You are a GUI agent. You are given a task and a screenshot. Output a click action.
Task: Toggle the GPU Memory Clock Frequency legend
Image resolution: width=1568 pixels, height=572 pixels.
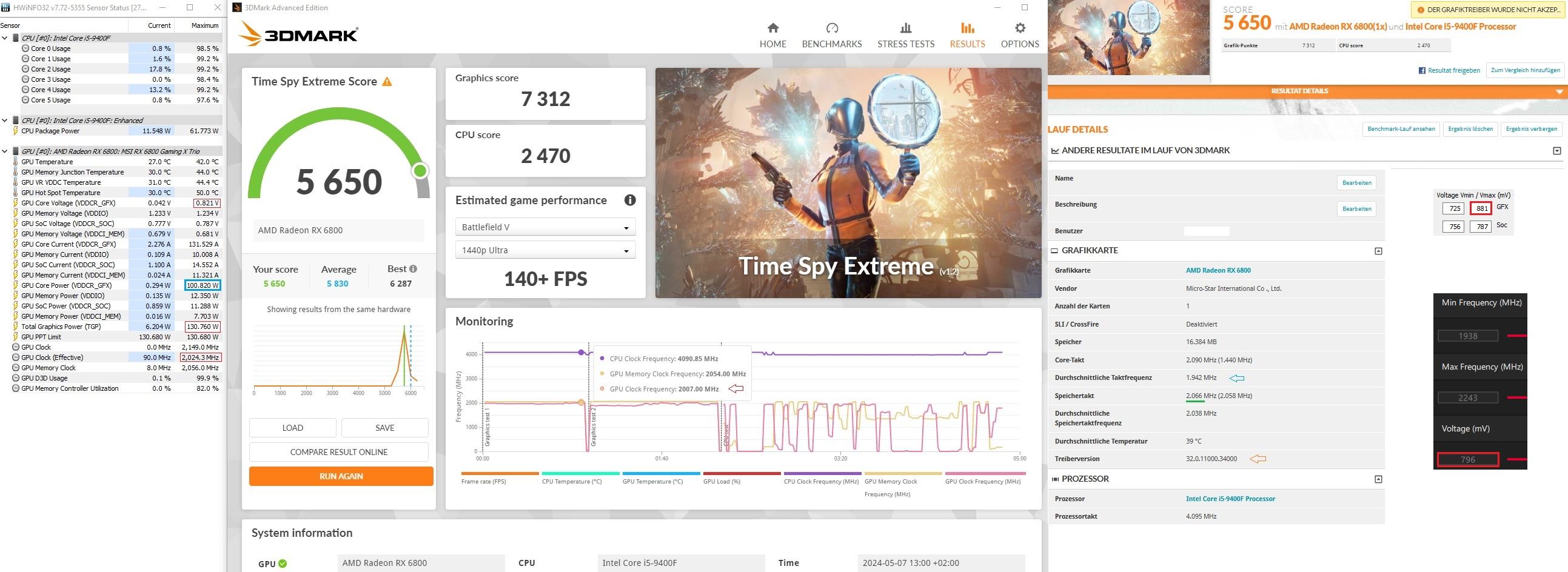pyautogui.click(x=903, y=484)
